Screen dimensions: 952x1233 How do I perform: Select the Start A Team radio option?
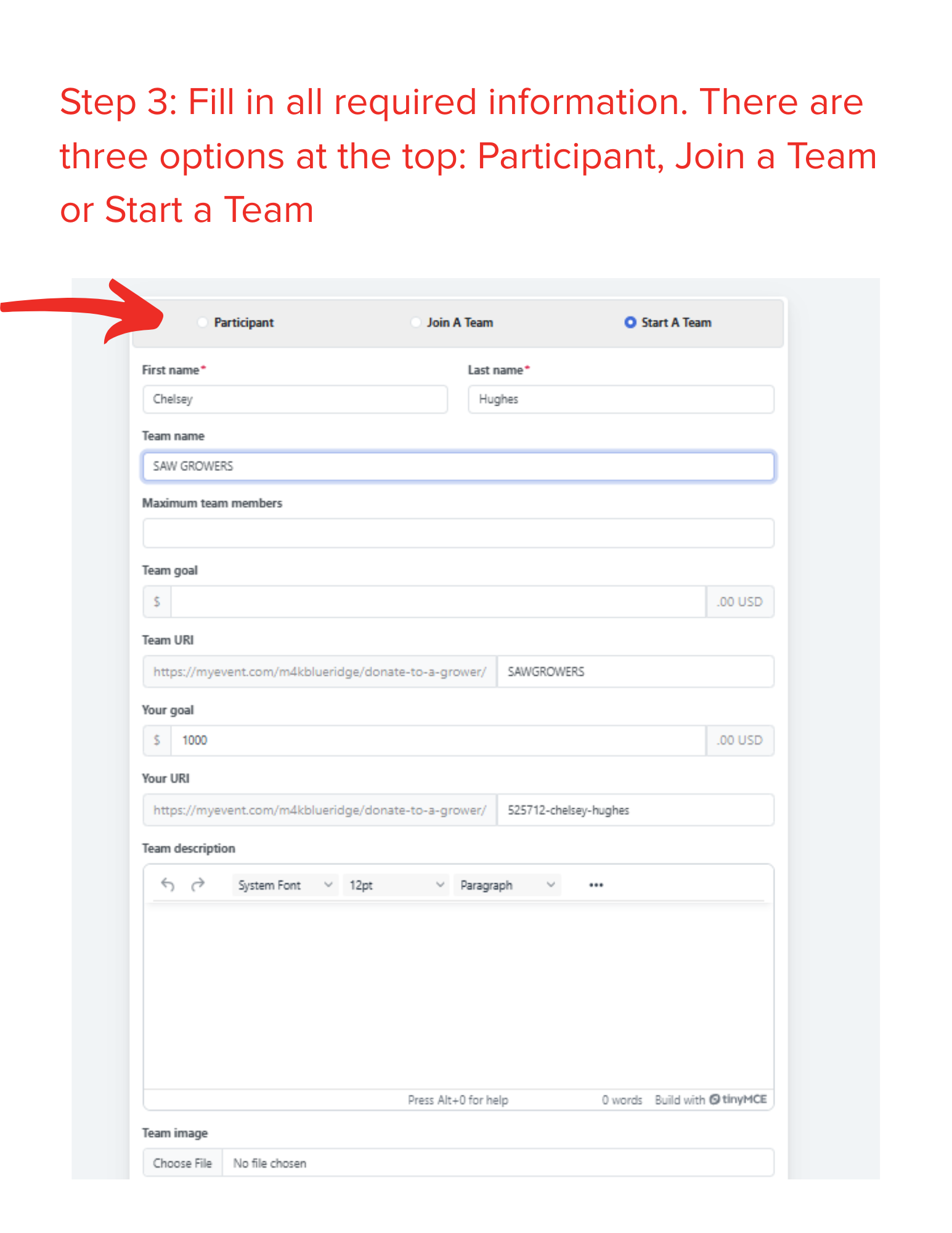[630, 322]
